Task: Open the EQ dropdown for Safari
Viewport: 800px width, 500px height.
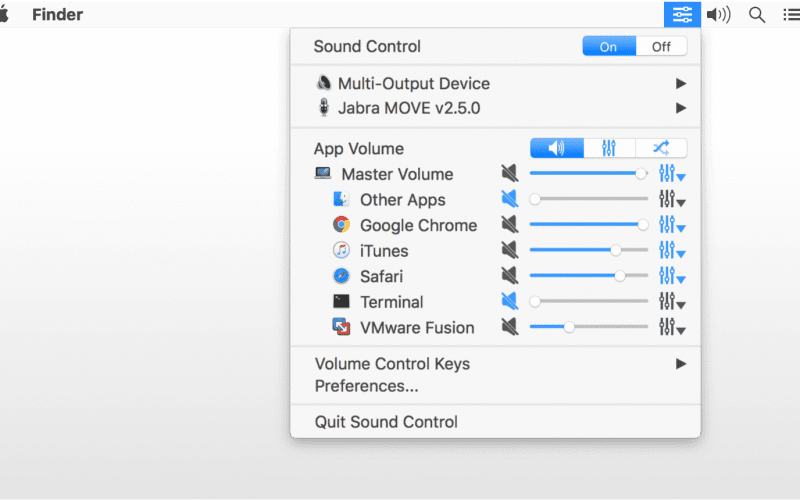Action: (672, 276)
